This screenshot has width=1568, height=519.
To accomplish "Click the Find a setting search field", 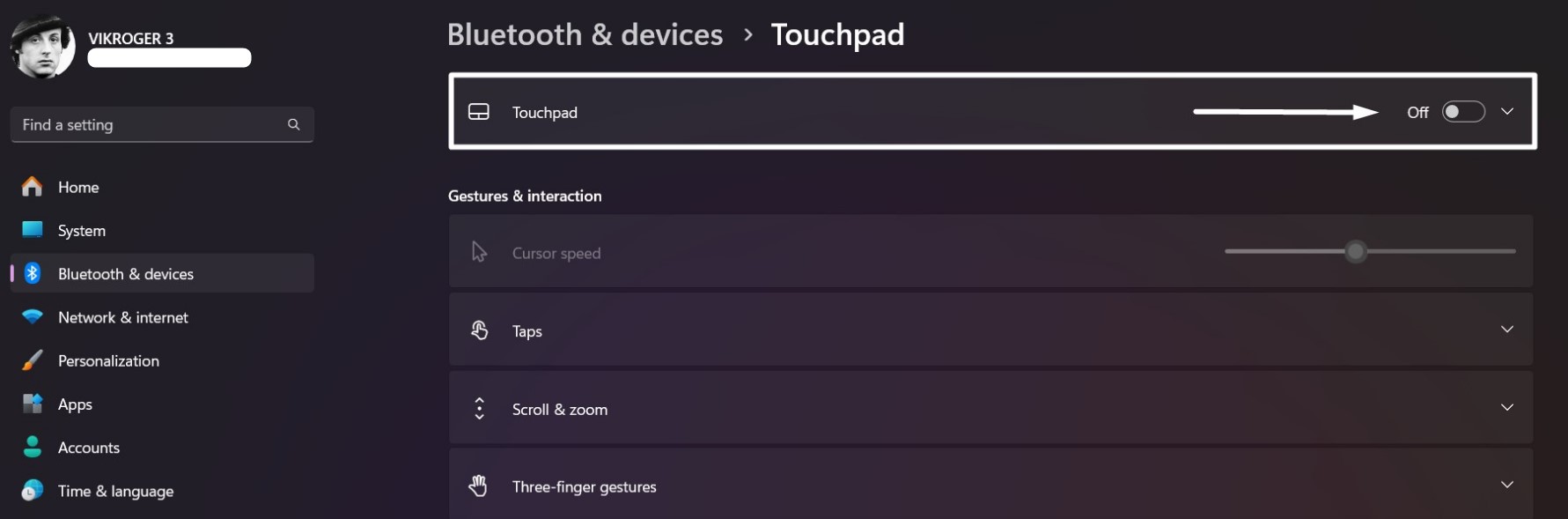I will (x=162, y=124).
